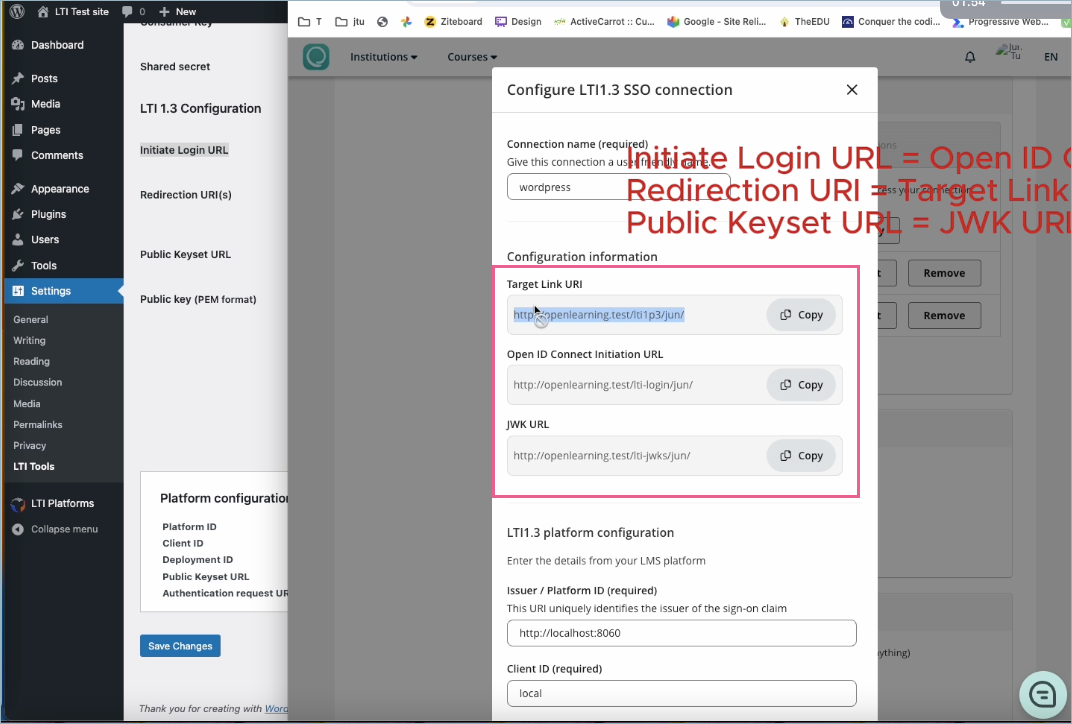Screen dimensions: 1072x724
Task: Collapse the WordPress admin menu
Action: [55, 529]
